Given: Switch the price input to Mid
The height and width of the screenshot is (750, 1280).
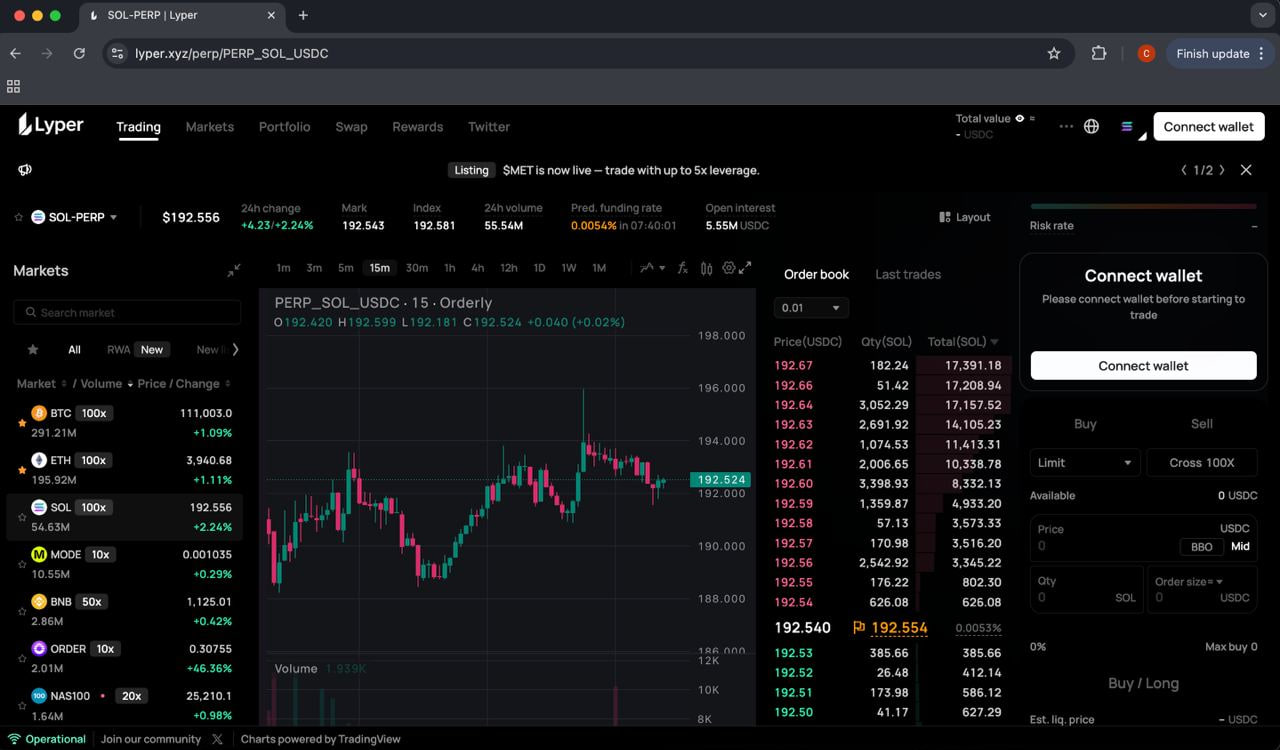Looking at the screenshot, I should click(1240, 546).
